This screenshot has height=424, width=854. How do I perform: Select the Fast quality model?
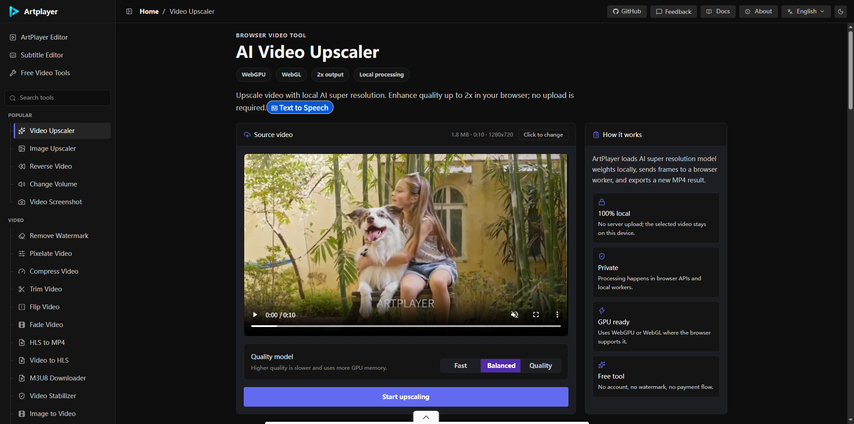461,366
